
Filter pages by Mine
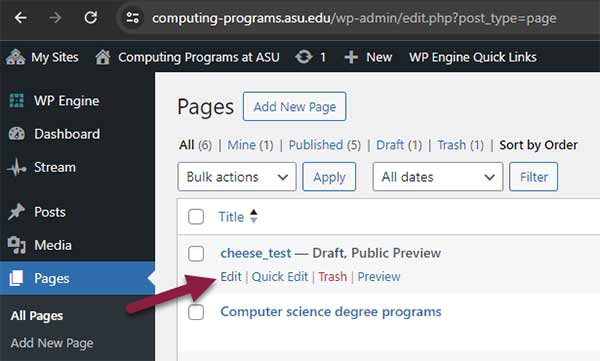[x=241, y=145]
